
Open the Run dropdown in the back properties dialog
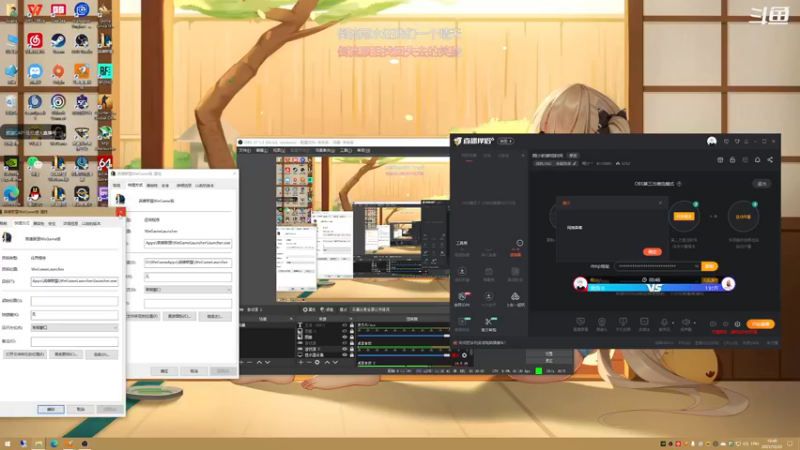188,289
